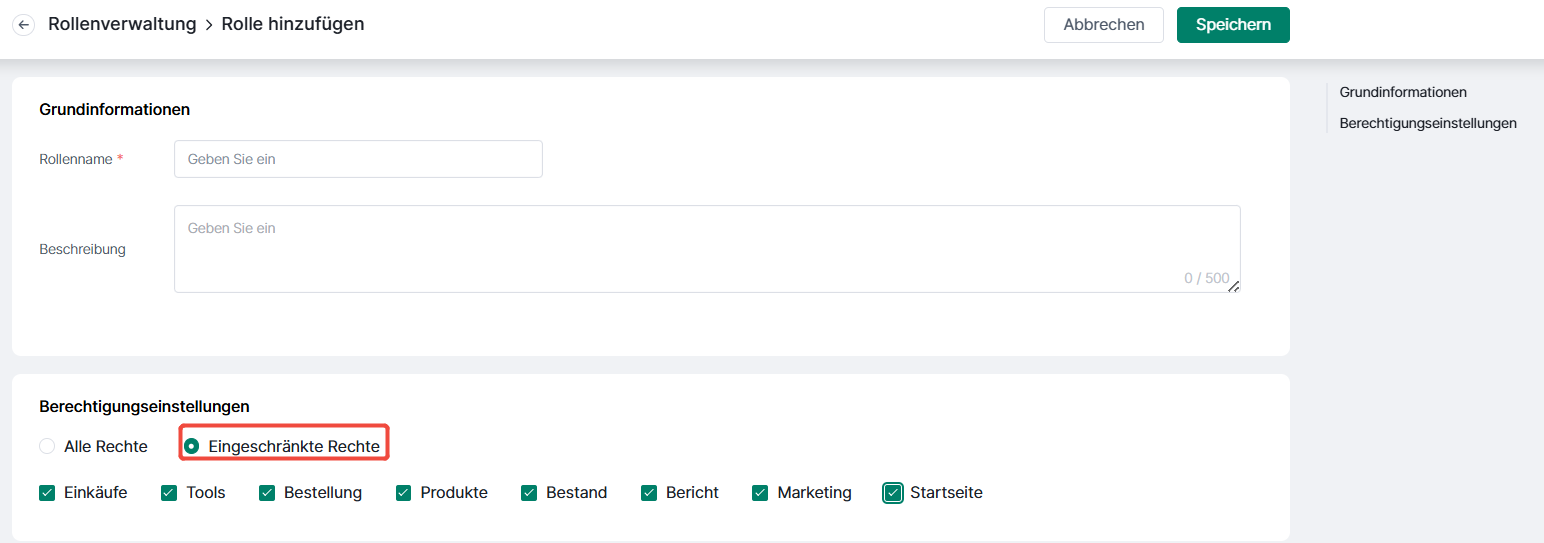Click the Rolle hinzufügen breadcrumb title

point(293,24)
